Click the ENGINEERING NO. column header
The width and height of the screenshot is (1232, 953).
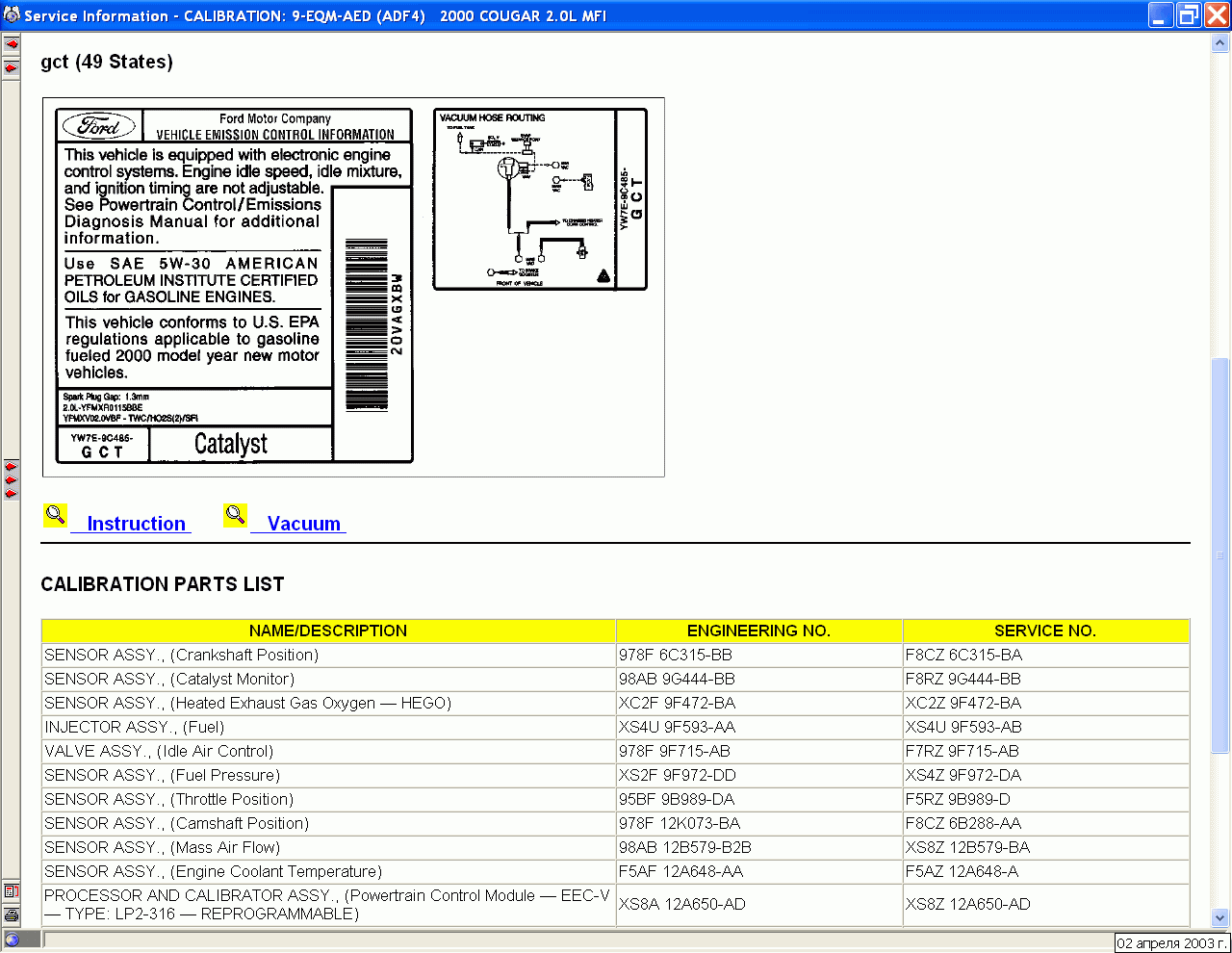[x=758, y=631]
